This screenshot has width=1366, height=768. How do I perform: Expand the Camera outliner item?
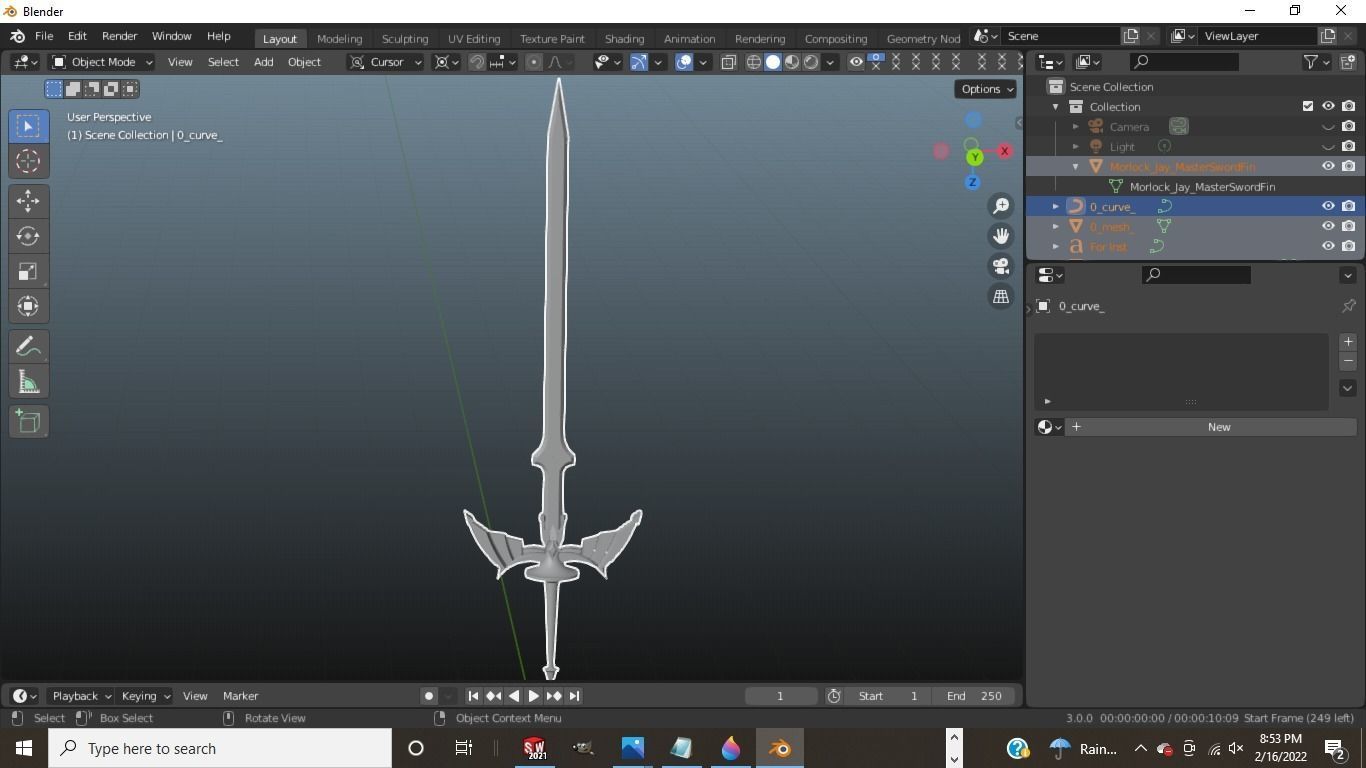[x=1075, y=126]
